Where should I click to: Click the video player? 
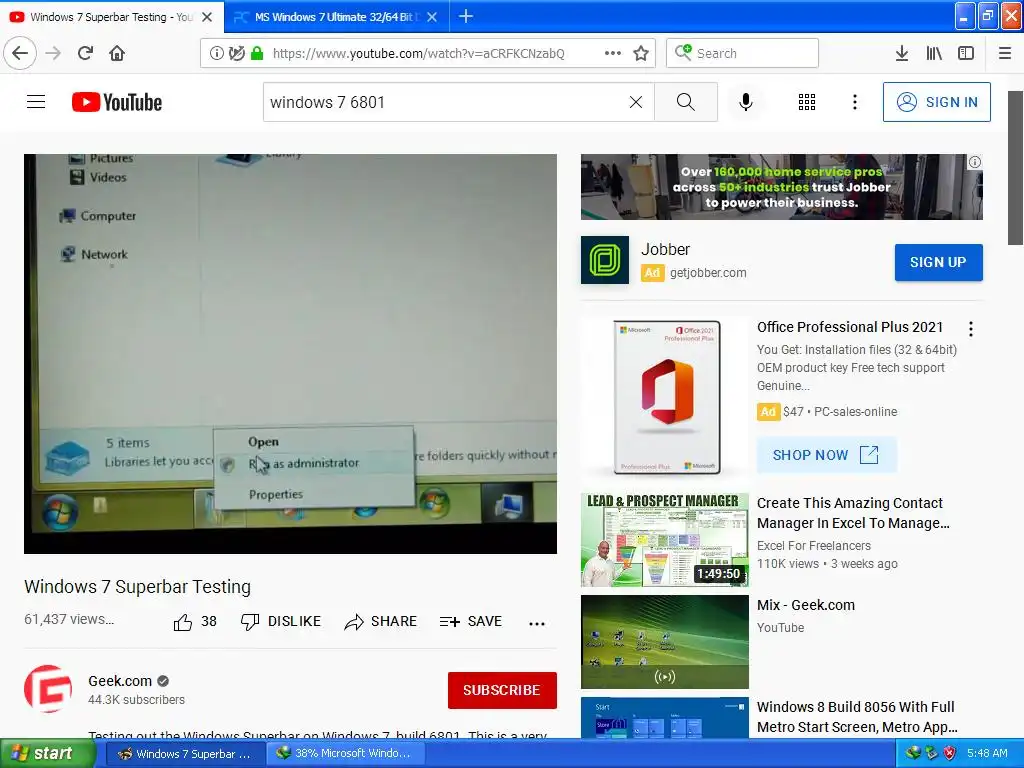pos(291,353)
